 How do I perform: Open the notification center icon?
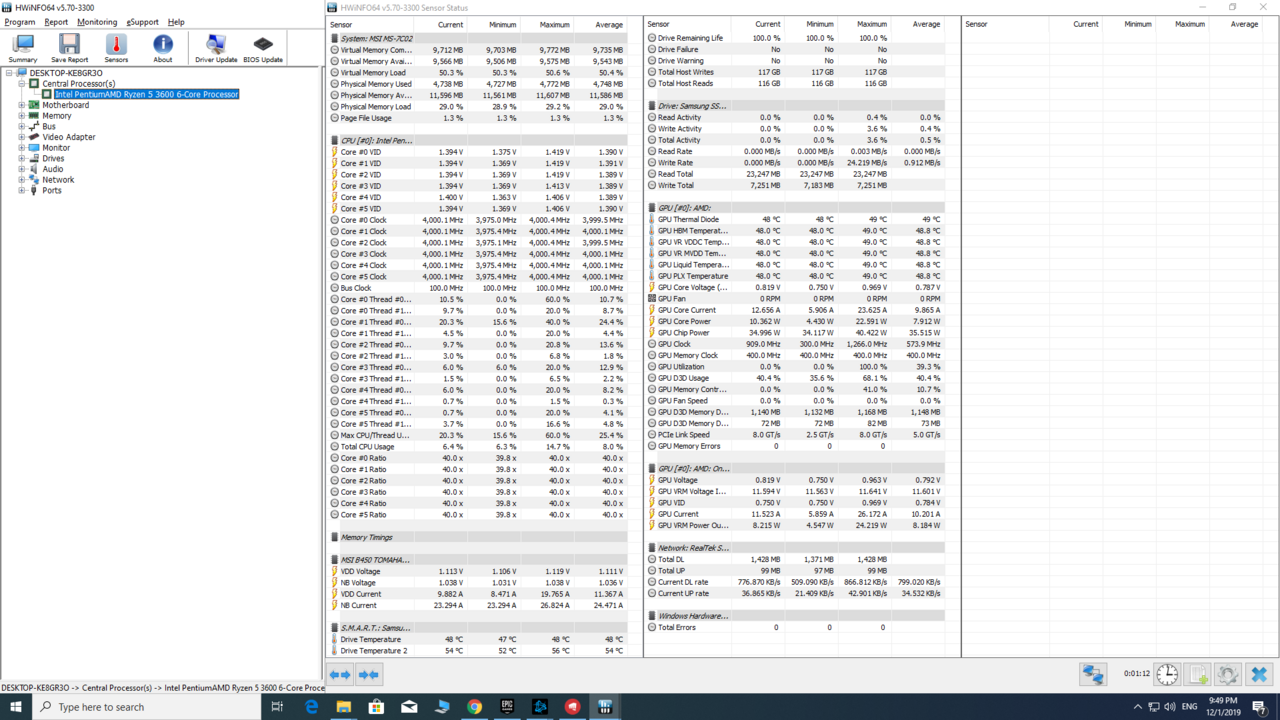1259,707
